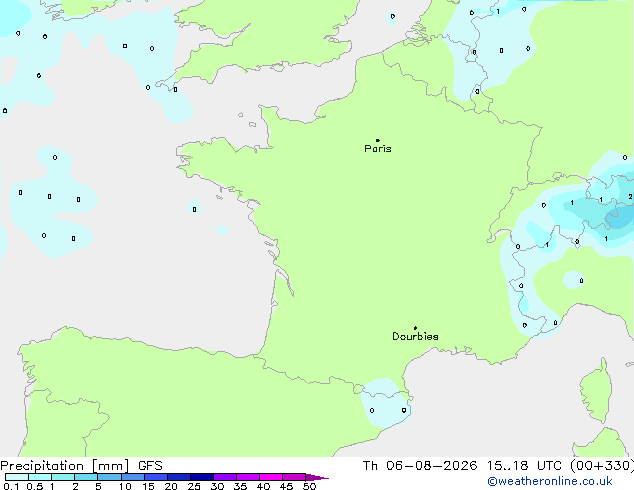Image resolution: width=634 pixels, height=490 pixels.
Task: Click the '0.1' legend scale number
Action: coord(11,486)
